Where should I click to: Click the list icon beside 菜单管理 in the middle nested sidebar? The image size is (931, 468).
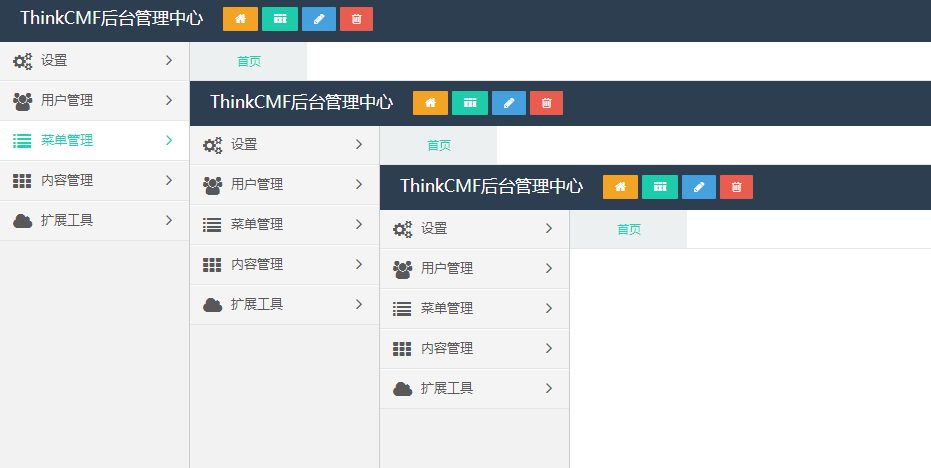[x=212, y=224]
